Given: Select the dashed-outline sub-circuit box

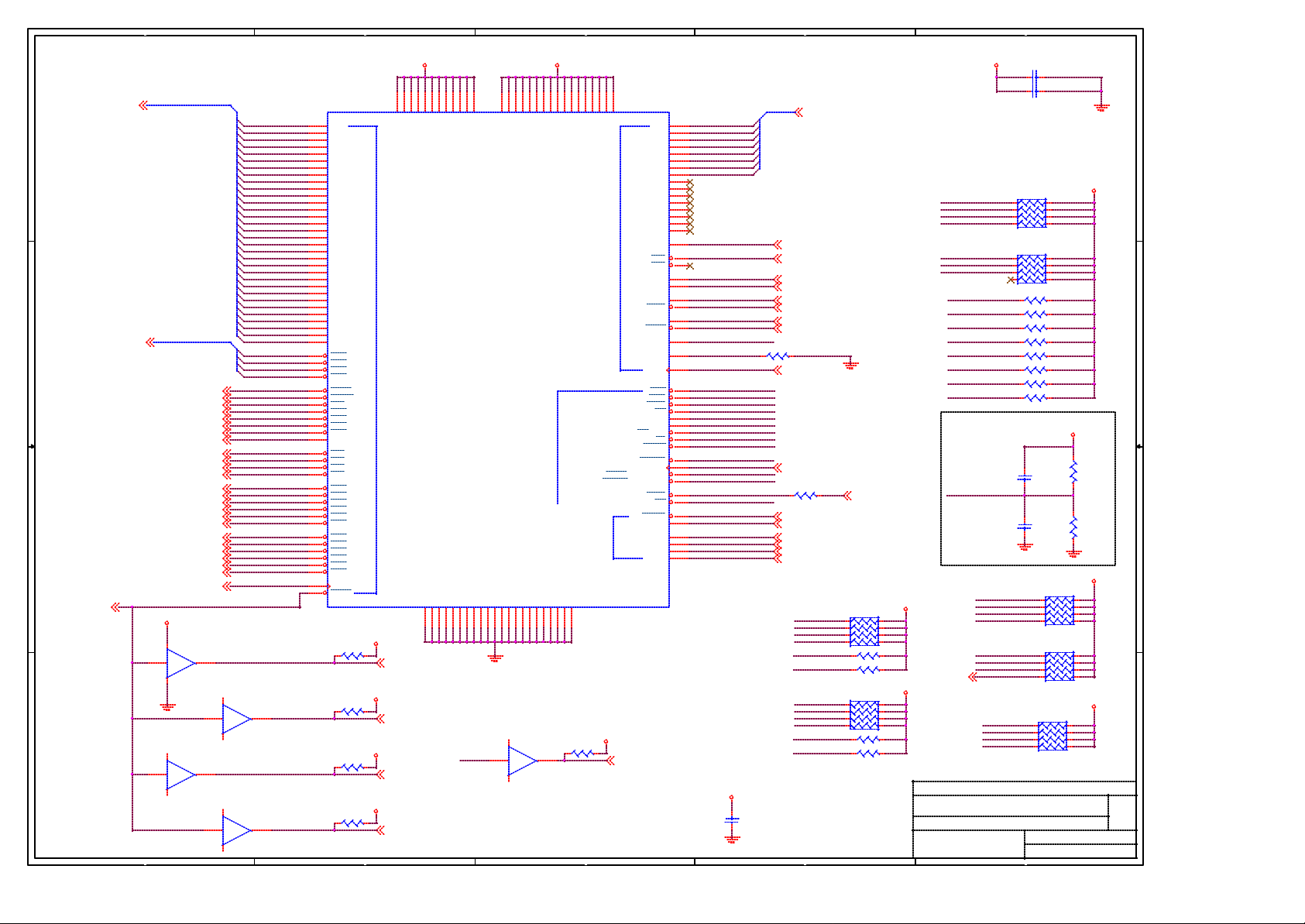Looking at the screenshot, I should (1028, 489).
